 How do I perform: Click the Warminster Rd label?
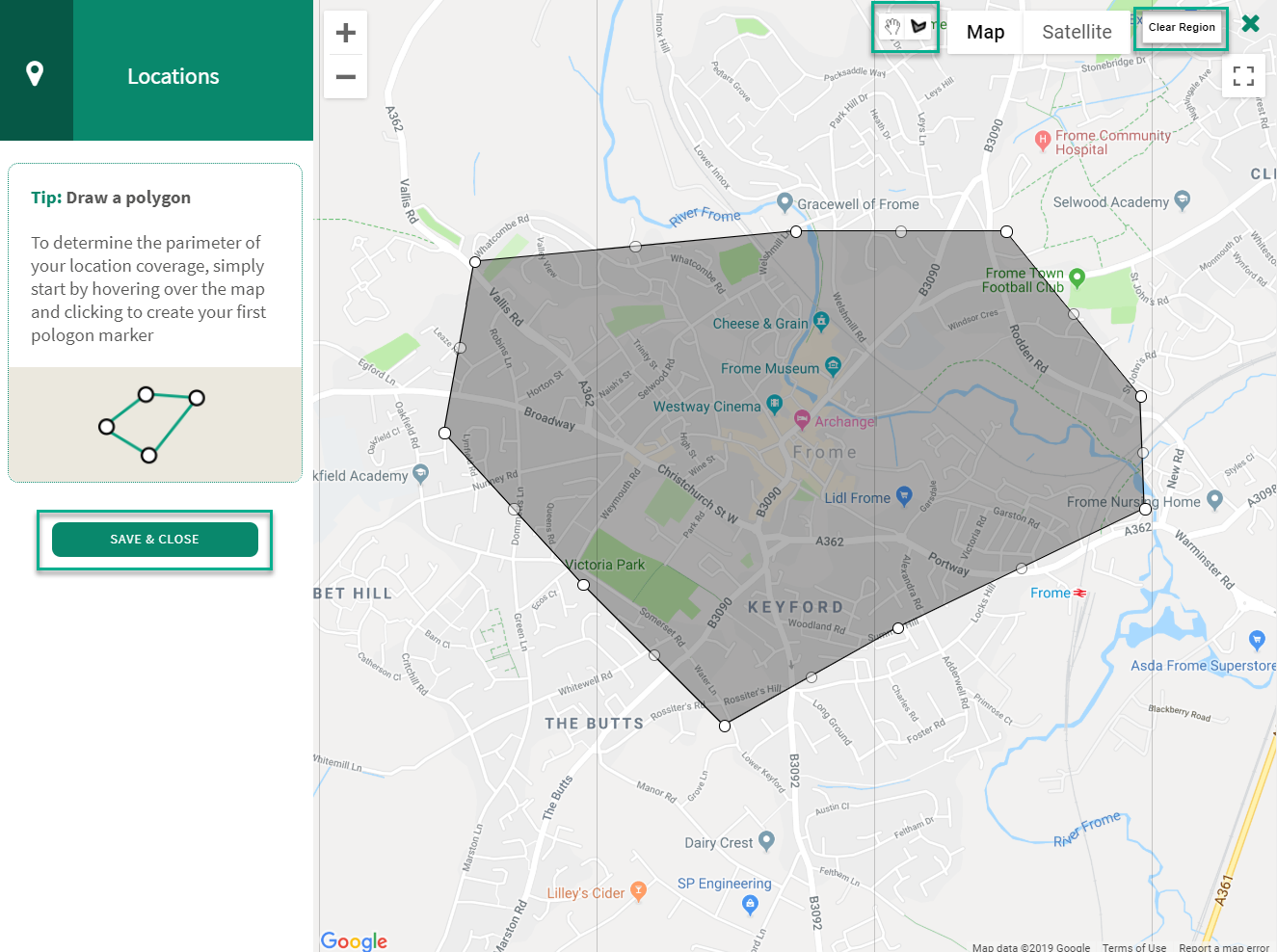1204,559
